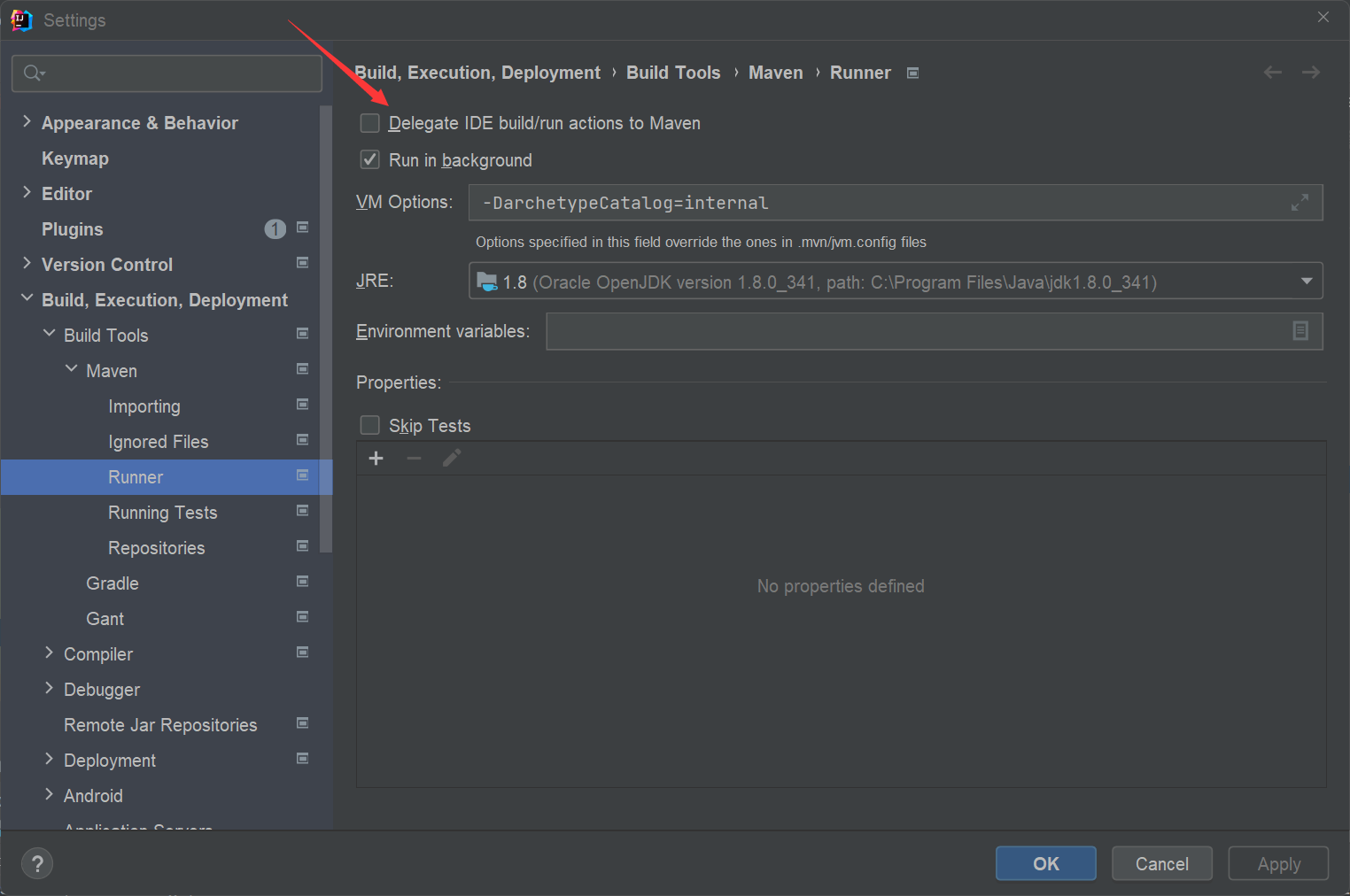The width and height of the screenshot is (1350, 896).
Task: Add a new property with the plus icon
Action: (376, 458)
